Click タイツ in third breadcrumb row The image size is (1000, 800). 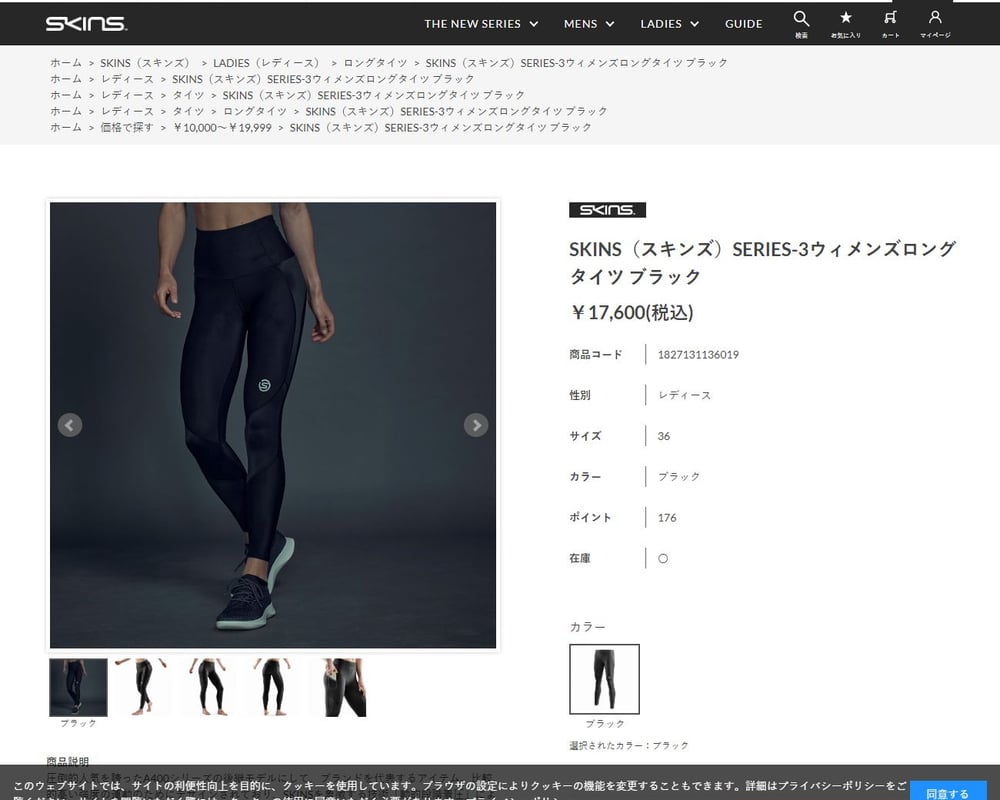coord(188,94)
